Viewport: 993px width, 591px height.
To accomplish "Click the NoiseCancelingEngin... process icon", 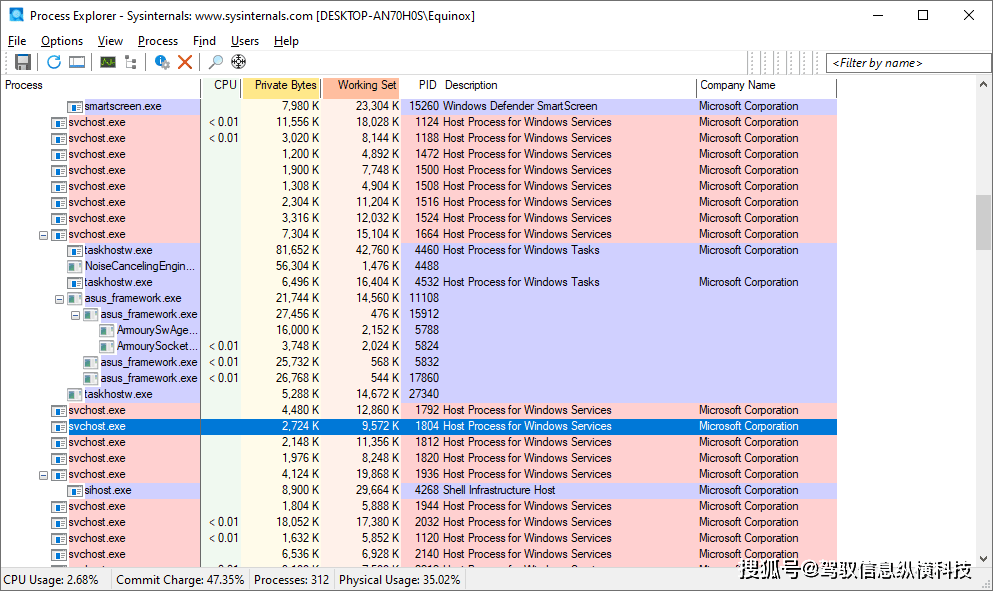I will pos(75,266).
